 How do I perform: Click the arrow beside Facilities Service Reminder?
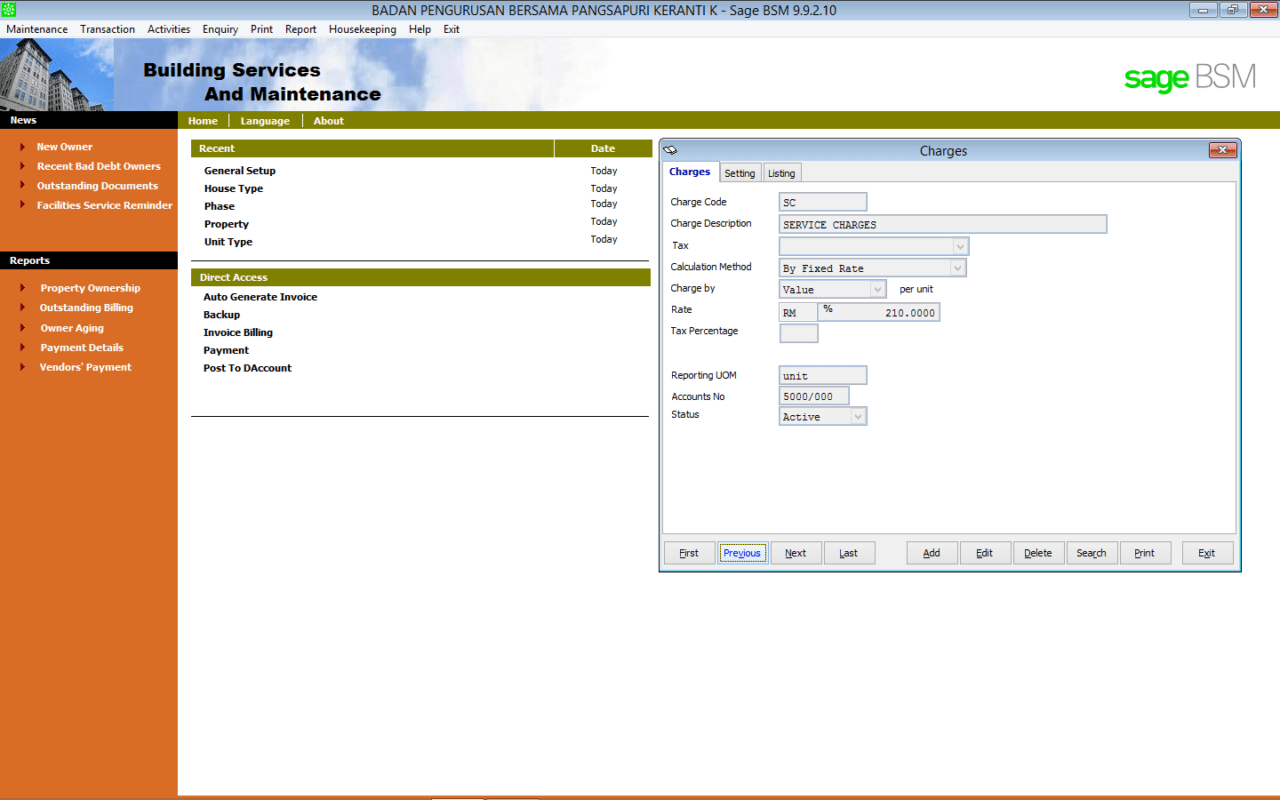24,205
